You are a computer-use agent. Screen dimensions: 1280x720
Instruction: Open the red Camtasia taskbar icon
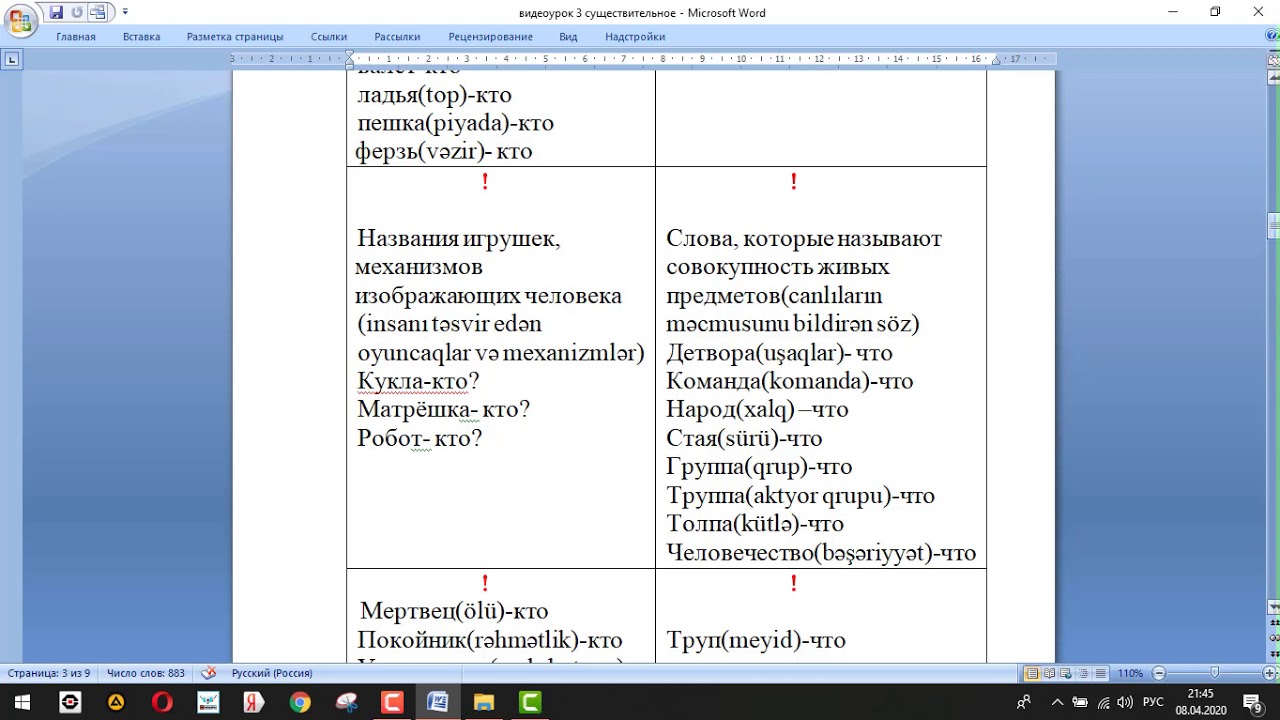392,701
